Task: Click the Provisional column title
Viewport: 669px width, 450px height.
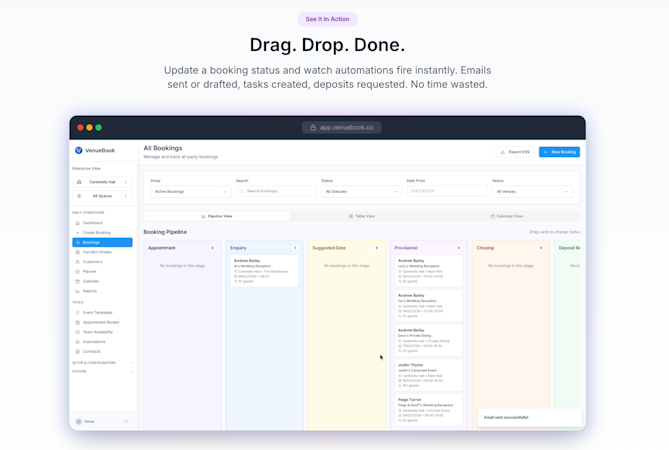Action: pyautogui.click(x=406, y=248)
